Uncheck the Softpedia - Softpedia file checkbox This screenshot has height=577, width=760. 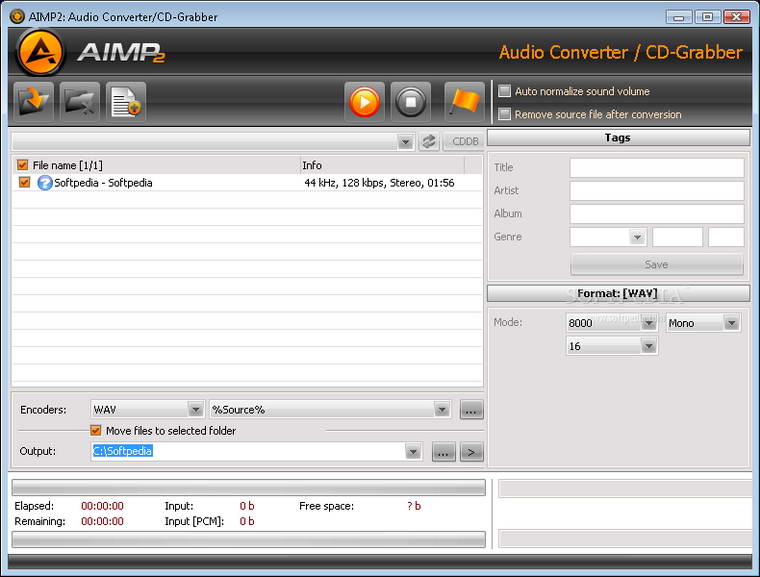(24, 182)
